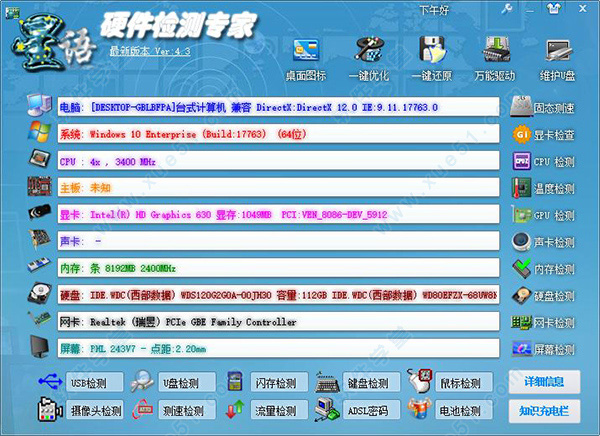Click the 键盘检测 button
The width and height of the screenshot is (600, 436).
(372, 382)
